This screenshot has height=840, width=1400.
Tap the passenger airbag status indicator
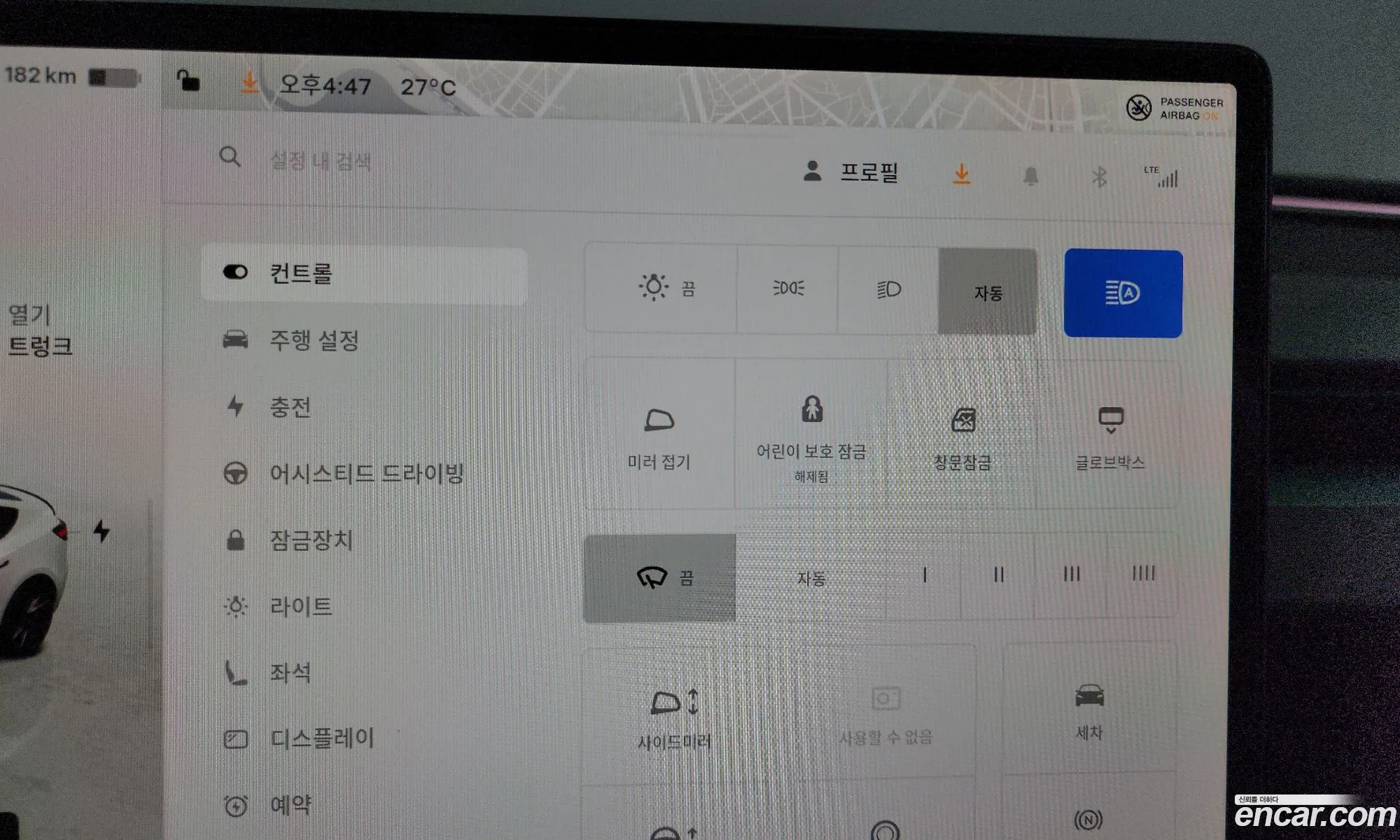pos(1175,108)
